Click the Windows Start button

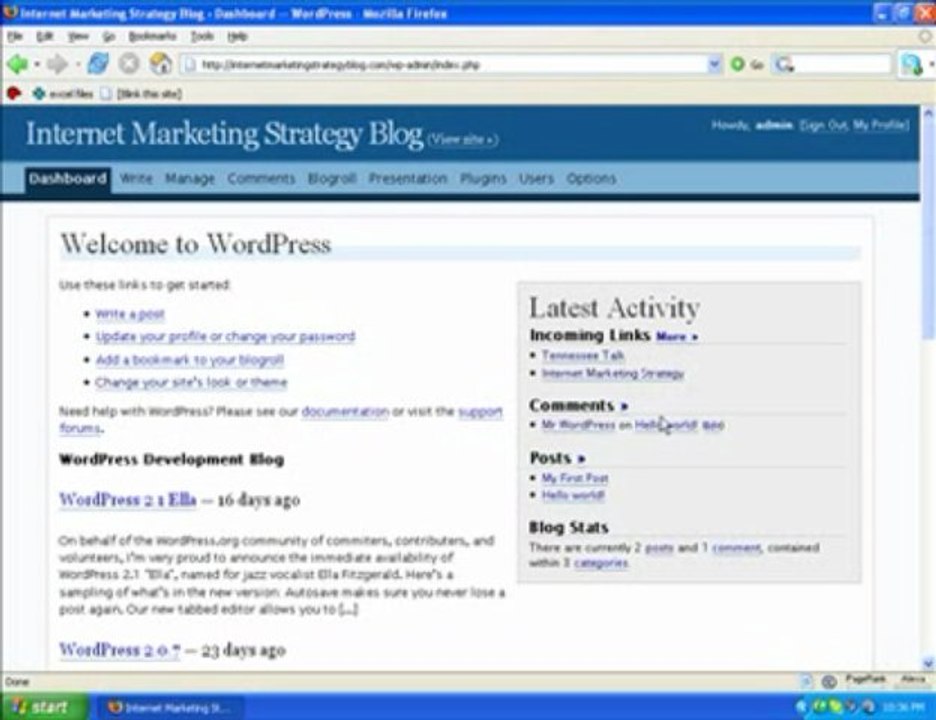click(x=44, y=707)
